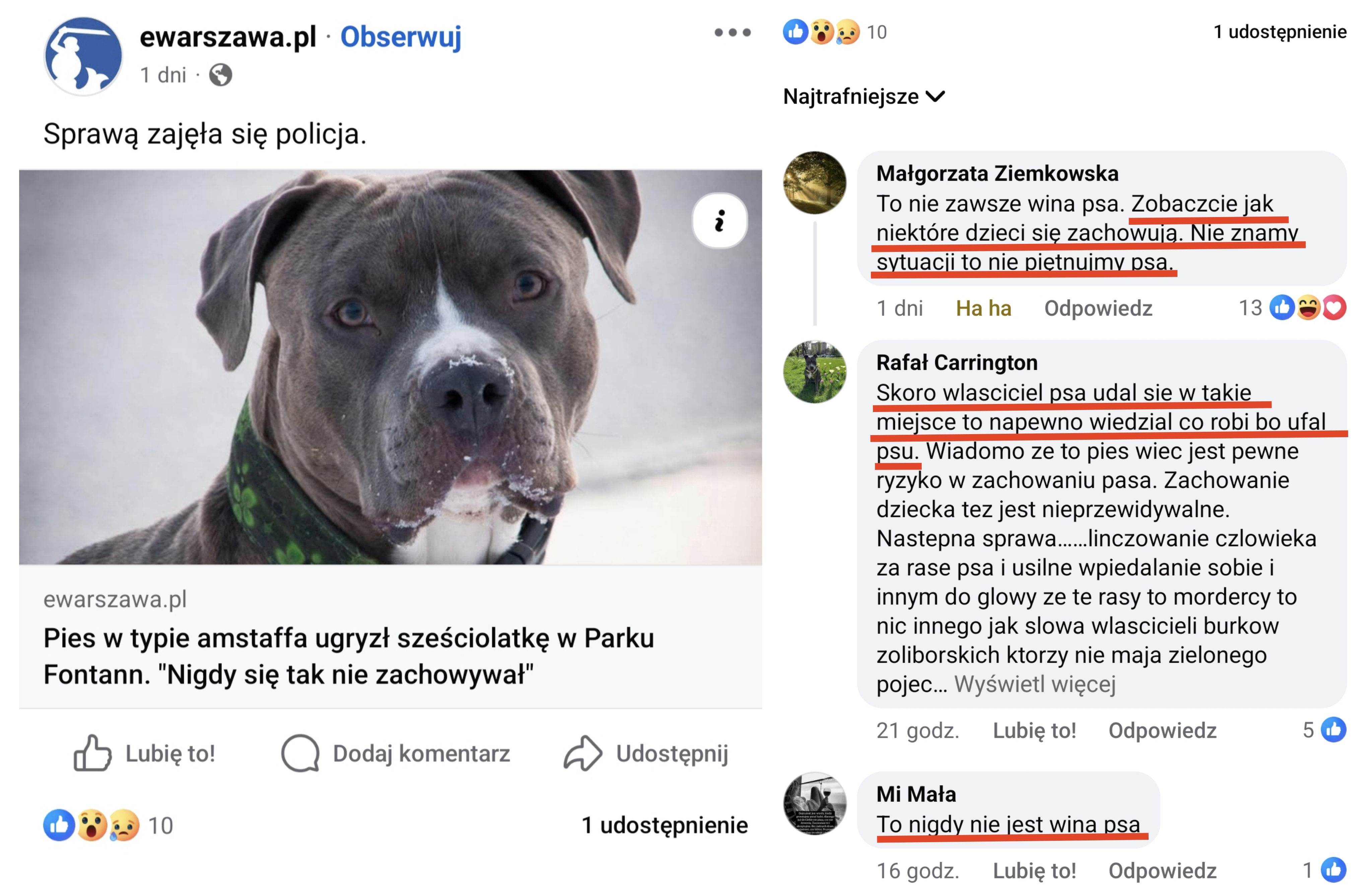Image resolution: width=1372 pixels, height=886 pixels.
Task: Open Rafał Carrington's profile avatar
Action: 814,372
